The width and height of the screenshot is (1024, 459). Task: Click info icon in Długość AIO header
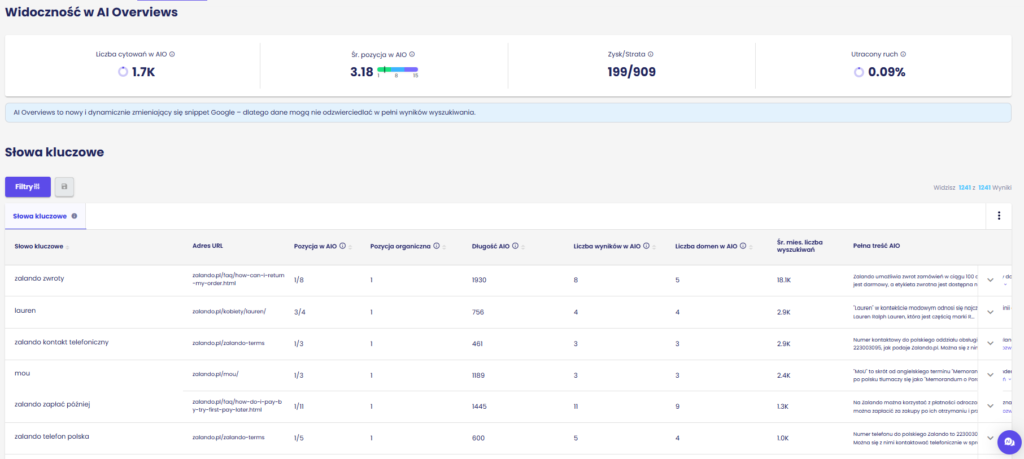pyautogui.click(x=515, y=246)
